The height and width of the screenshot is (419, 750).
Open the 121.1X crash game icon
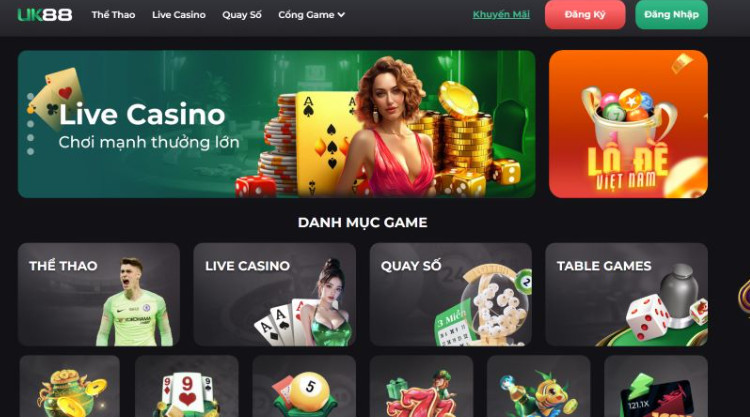[x=656, y=386]
